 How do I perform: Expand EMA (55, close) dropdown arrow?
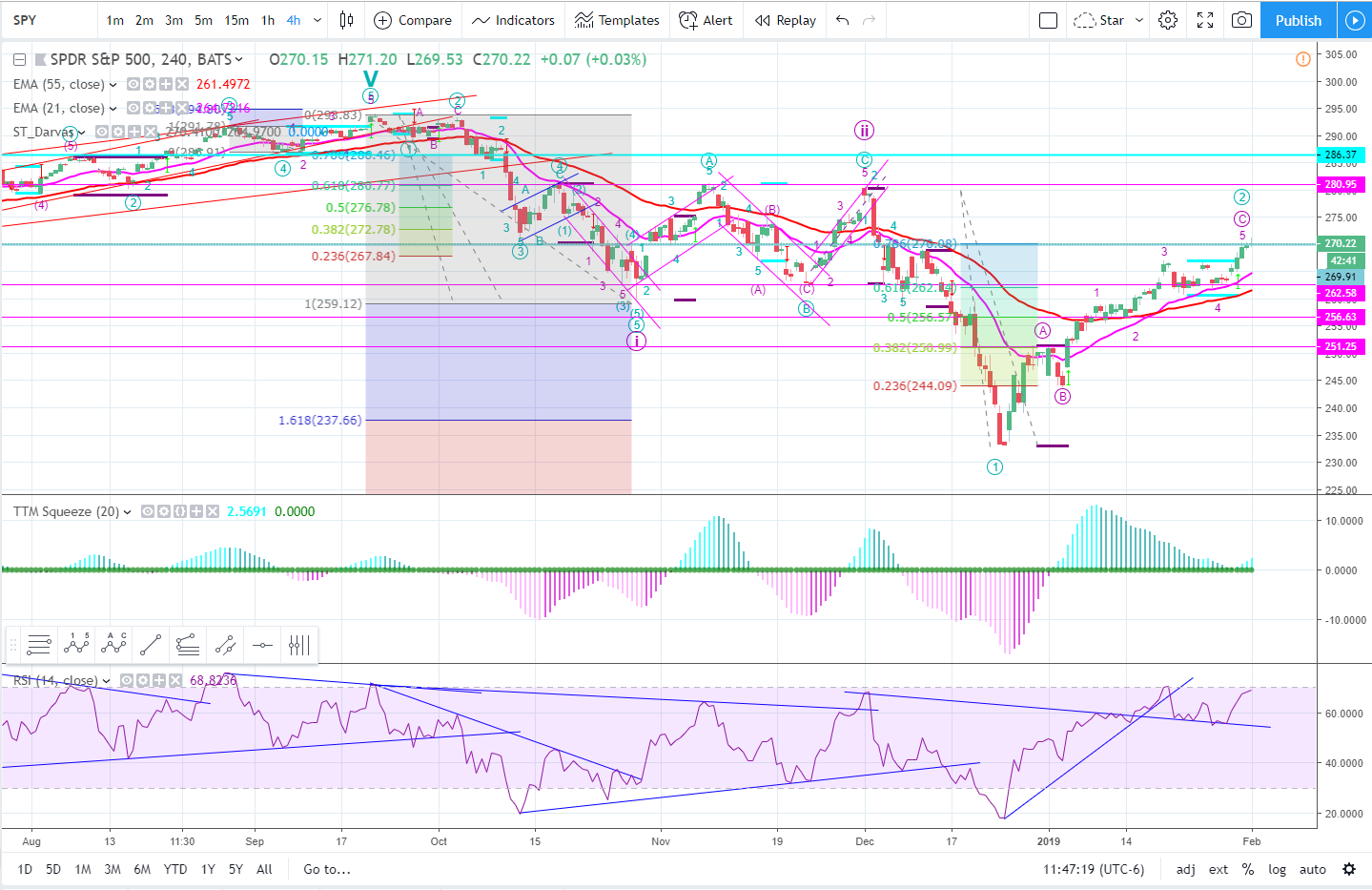tap(113, 85)
